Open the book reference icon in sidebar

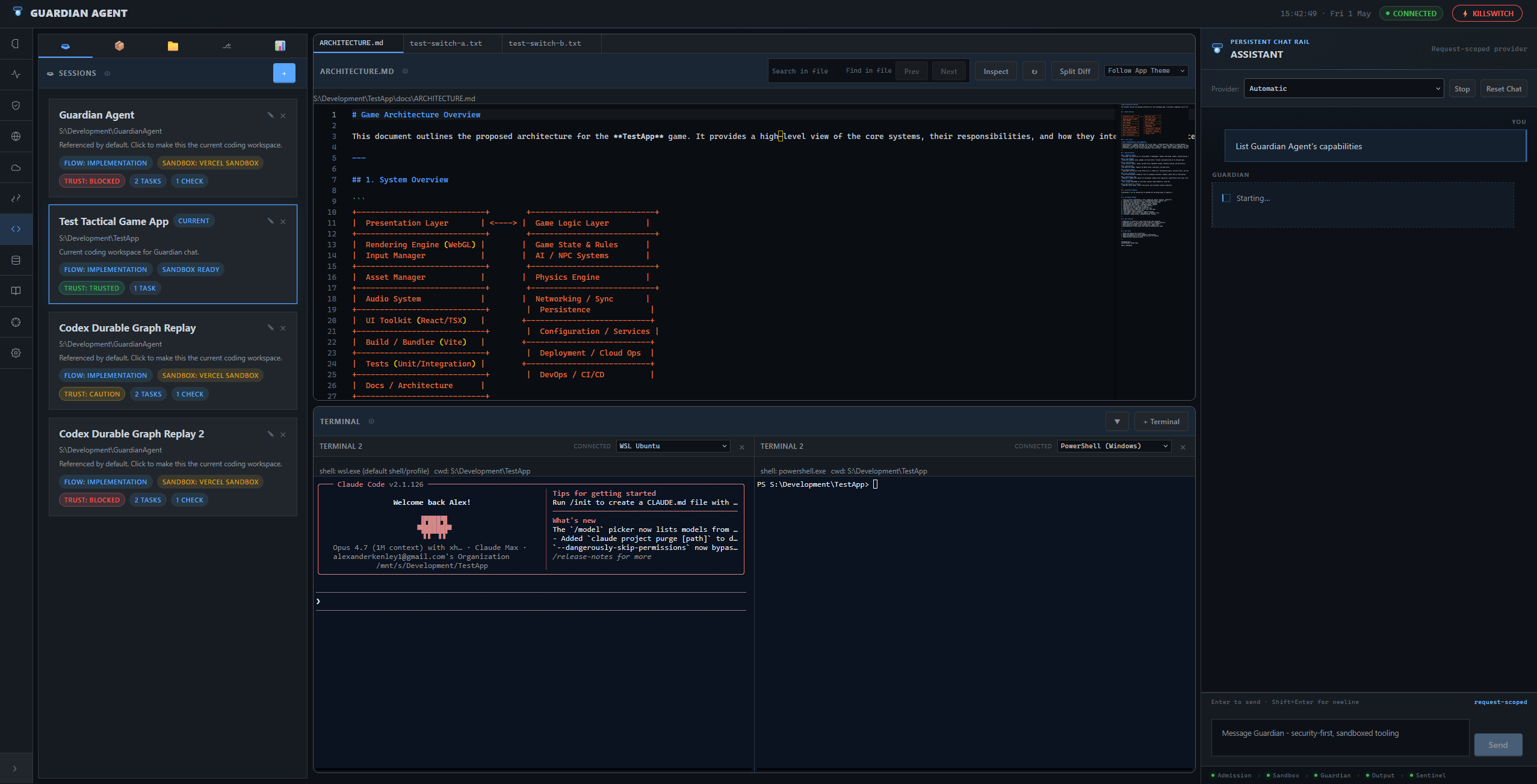pyautogui.click(x=16, y=291)
